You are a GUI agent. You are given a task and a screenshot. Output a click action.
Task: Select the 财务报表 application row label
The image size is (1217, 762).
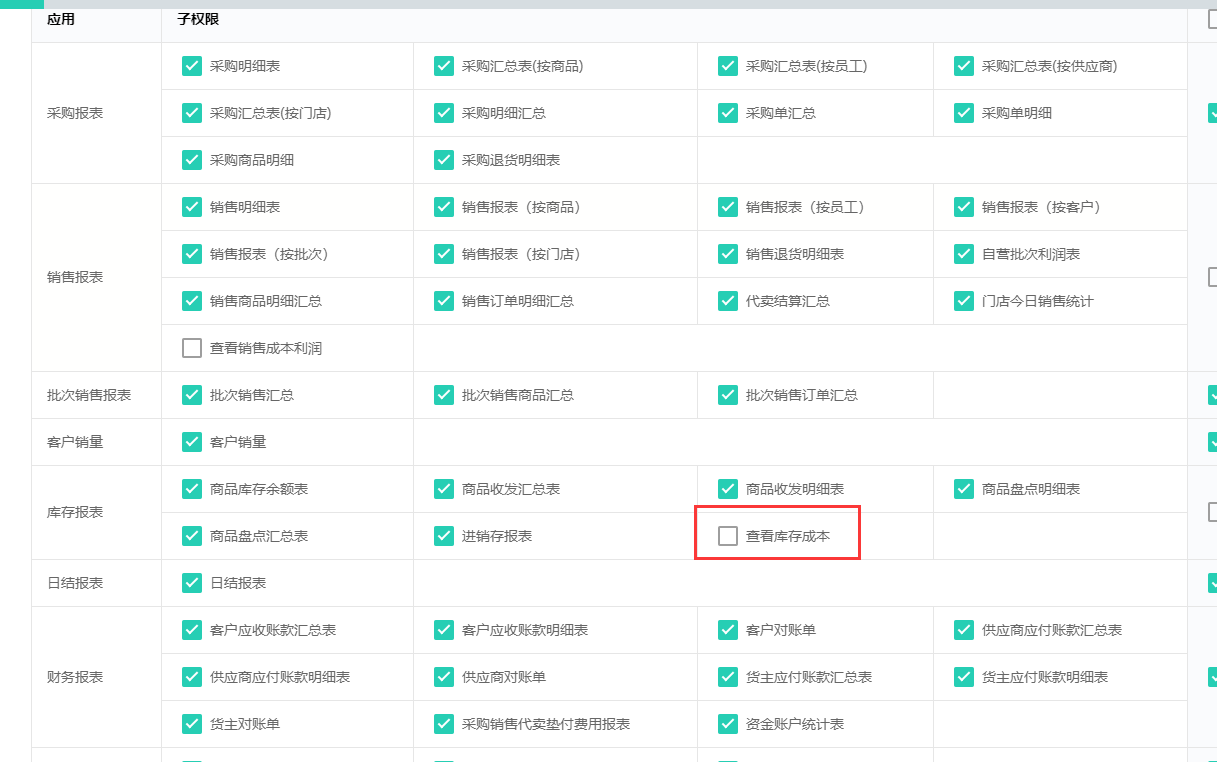coord(75,677)
